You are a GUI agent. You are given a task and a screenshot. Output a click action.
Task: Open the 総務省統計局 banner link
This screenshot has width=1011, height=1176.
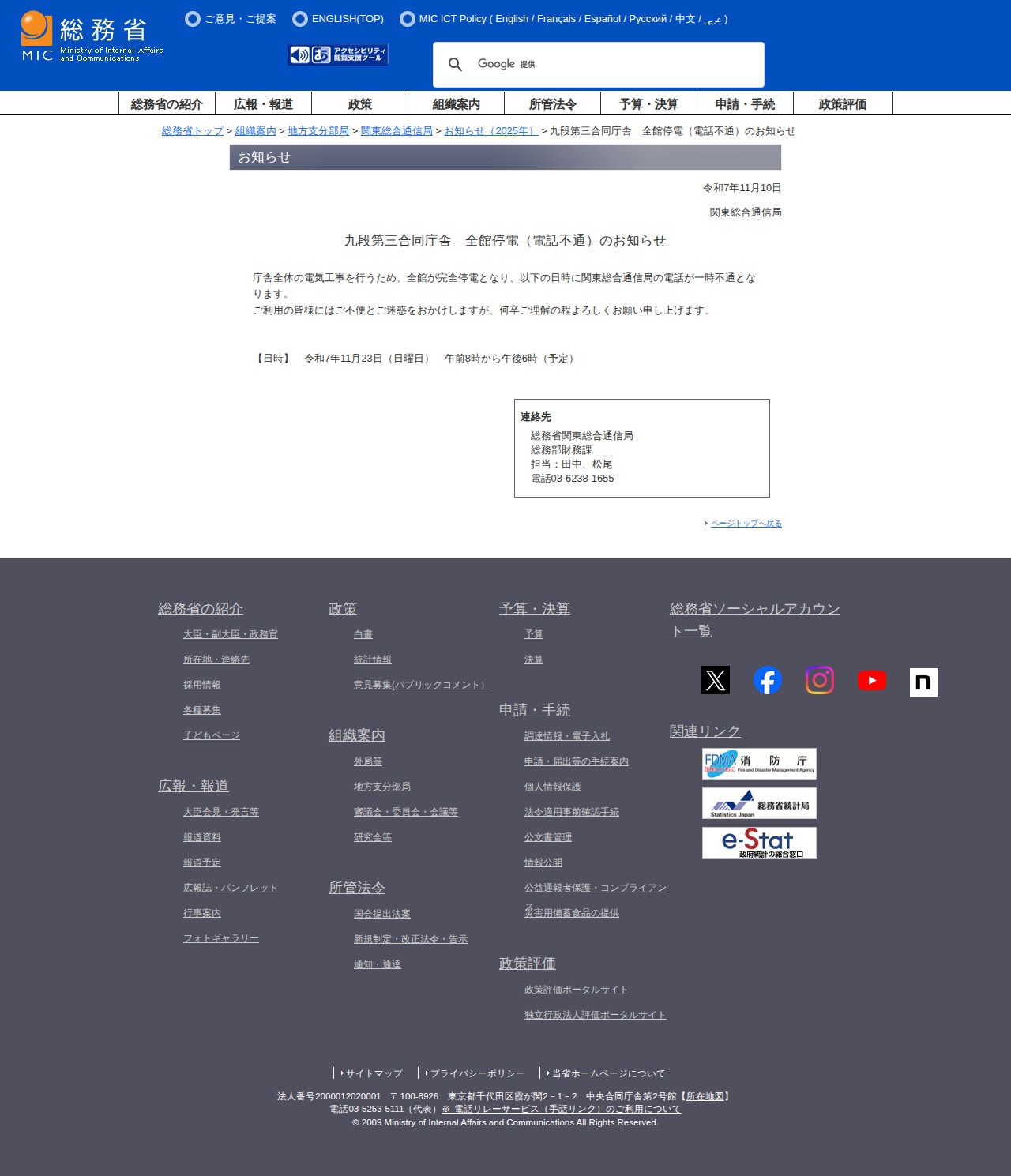click(x=759, y=803)
